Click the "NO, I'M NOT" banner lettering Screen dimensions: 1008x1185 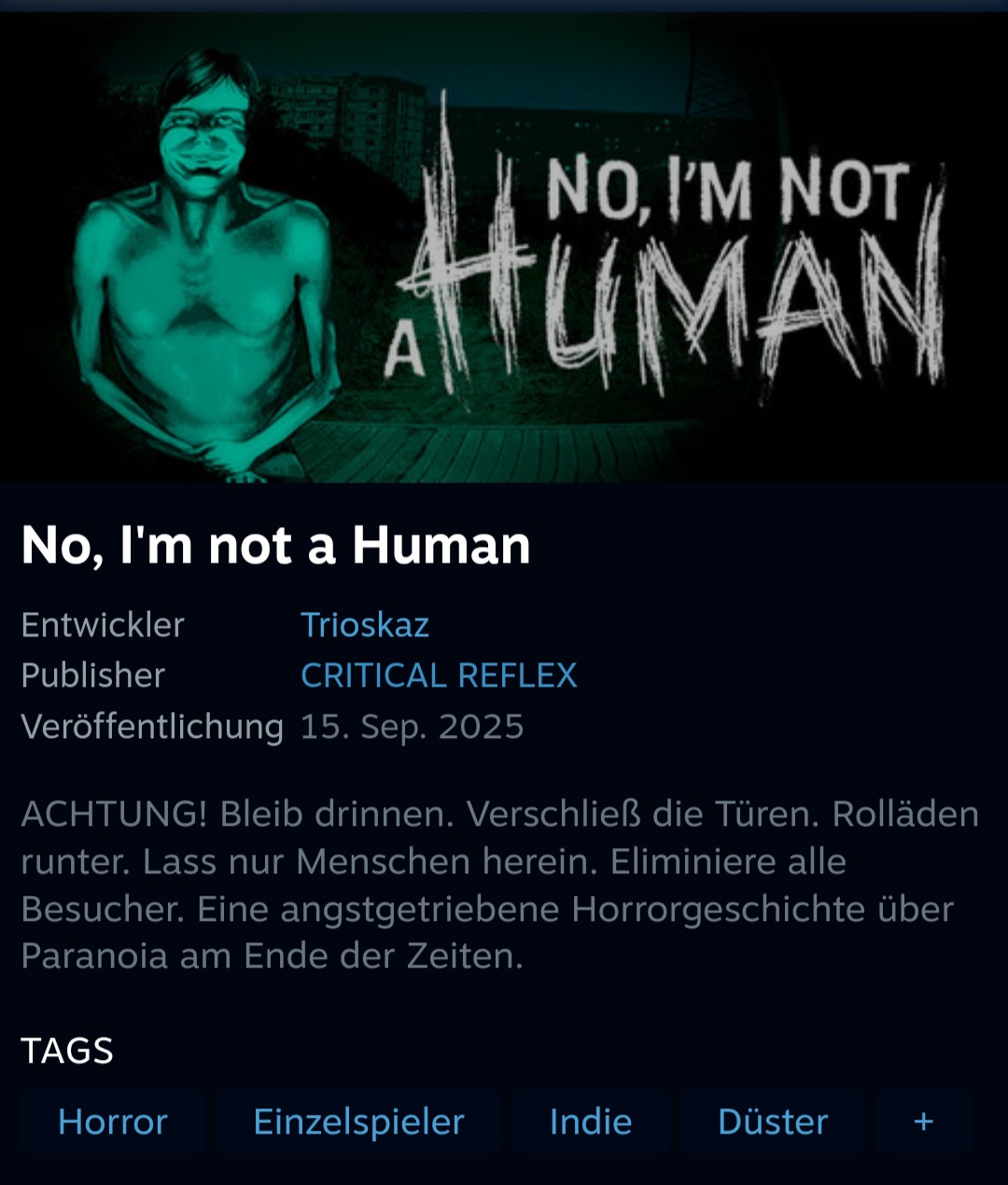click(728, 191)
